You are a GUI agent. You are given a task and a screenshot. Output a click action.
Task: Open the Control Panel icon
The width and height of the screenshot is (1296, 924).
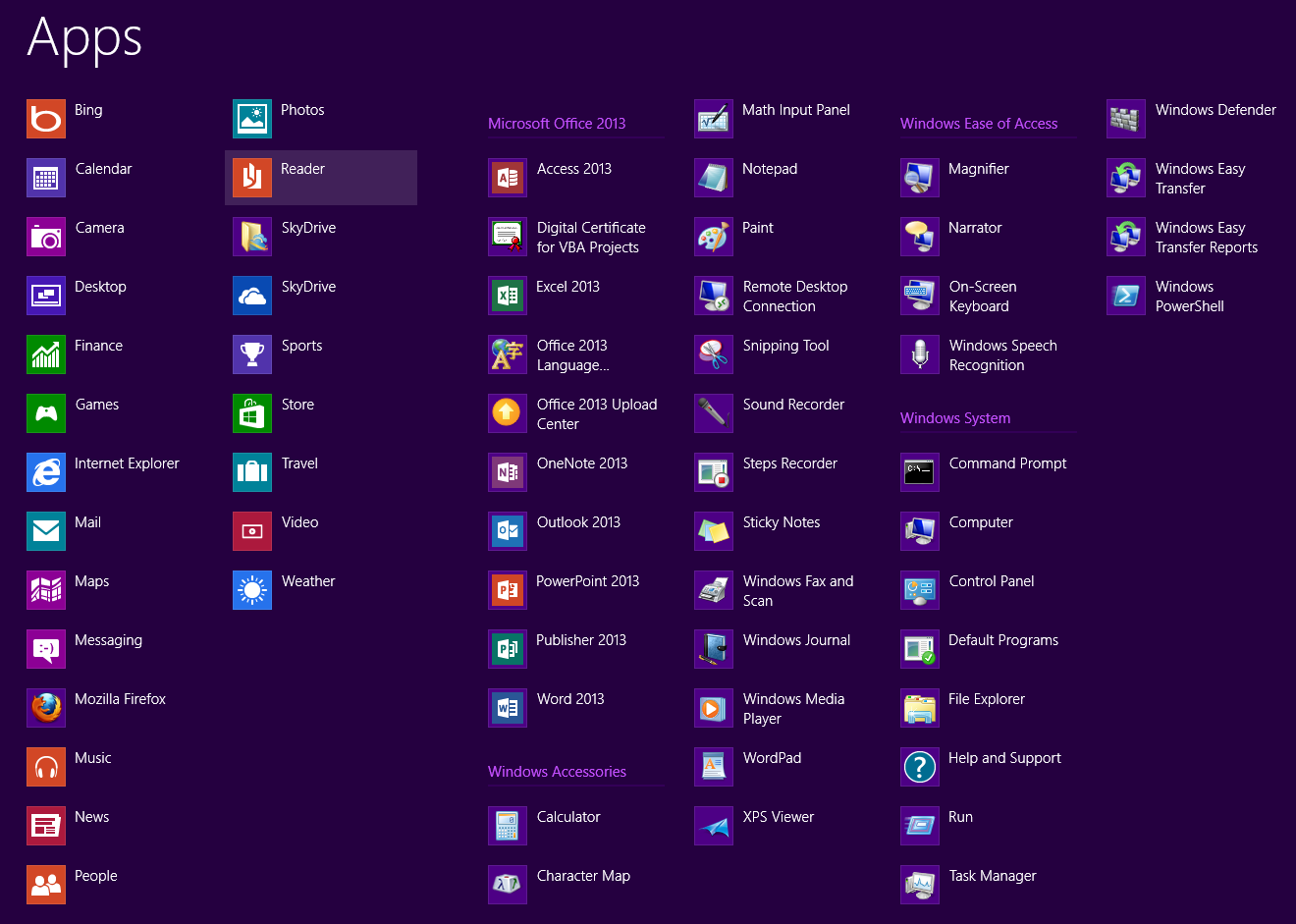(x=920, y=590)
